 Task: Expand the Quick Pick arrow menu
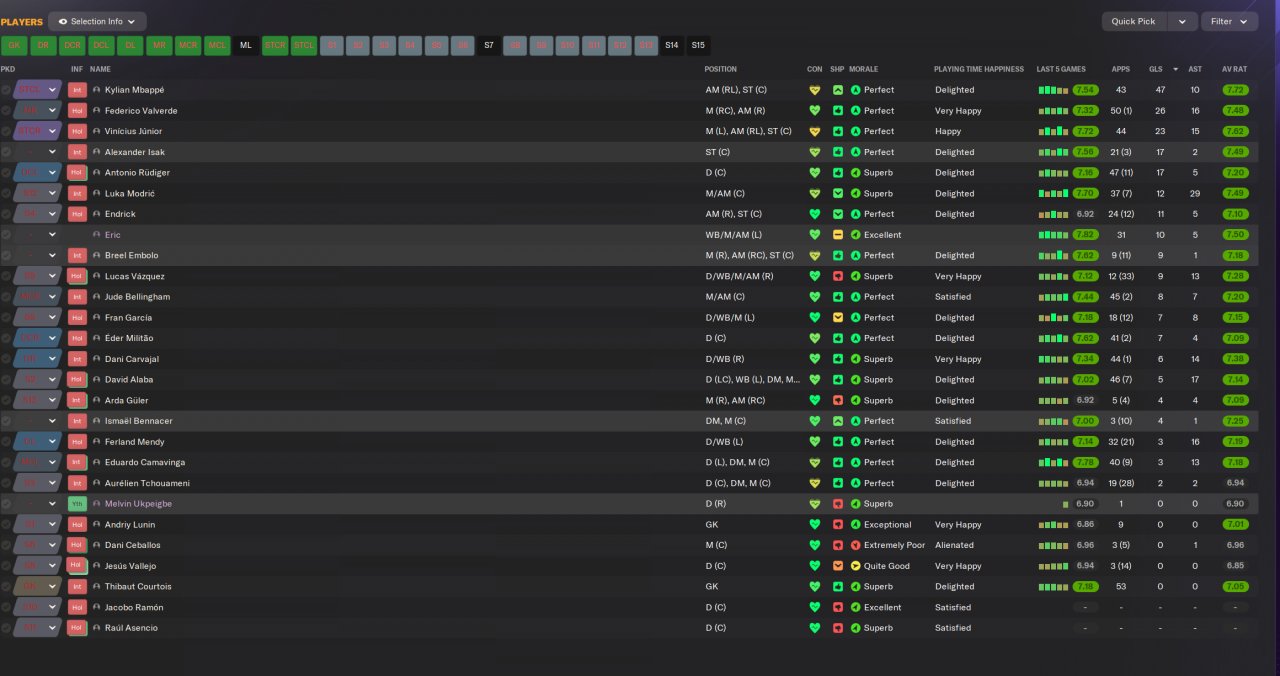click(1183, 21)
